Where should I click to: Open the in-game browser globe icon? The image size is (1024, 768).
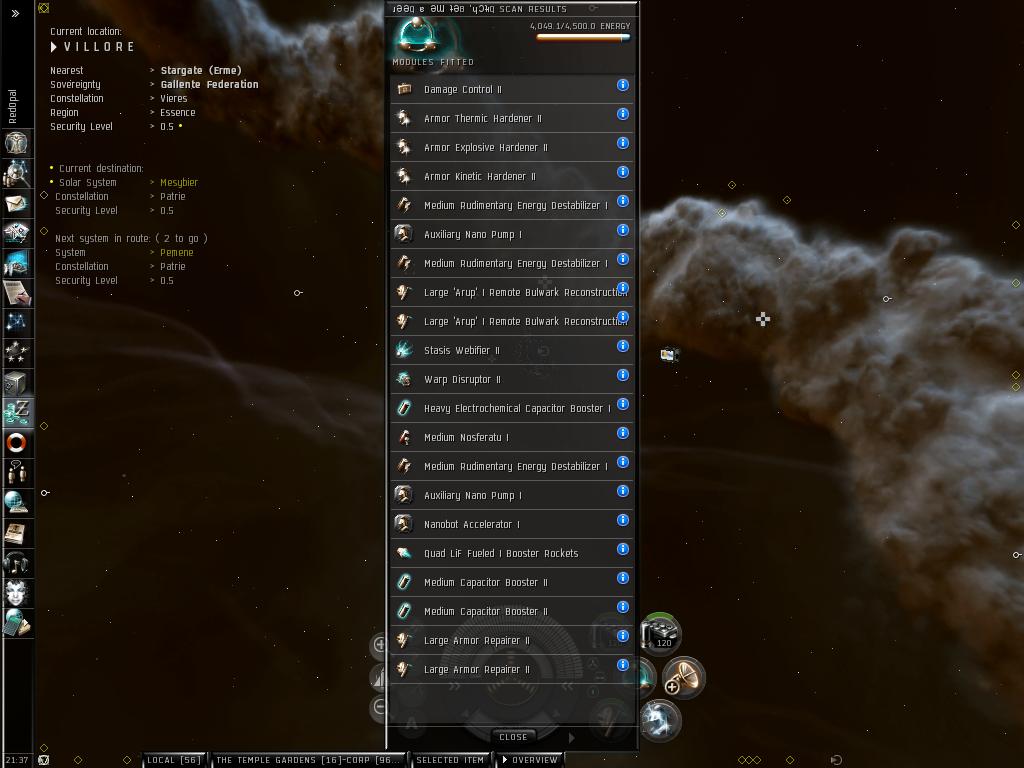(x=16, y=502)
